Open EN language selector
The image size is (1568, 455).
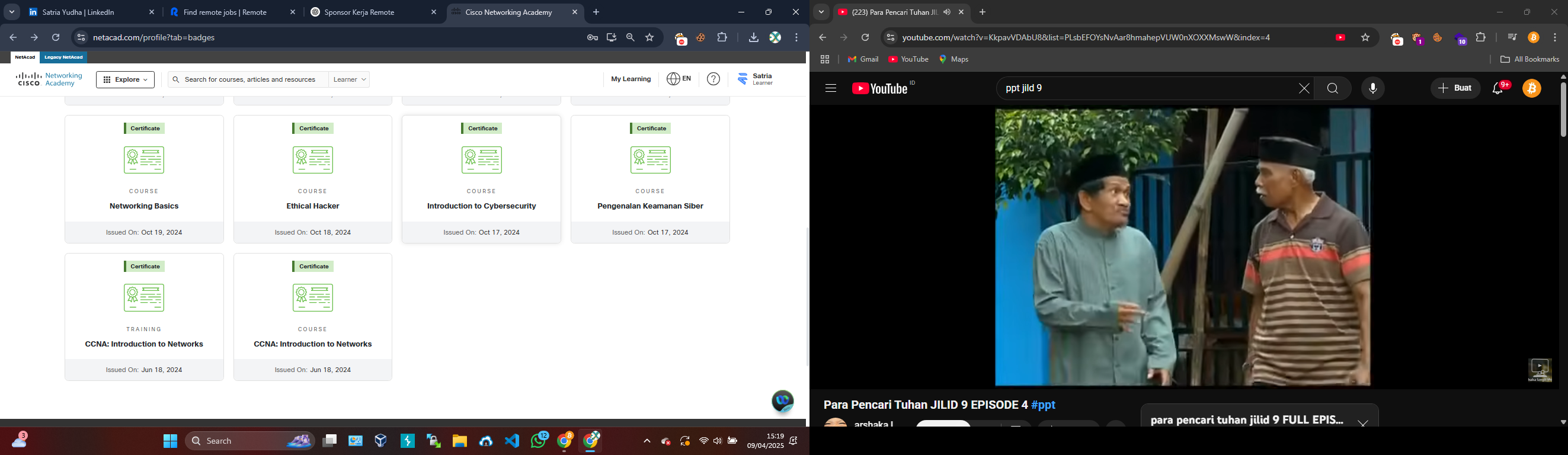[679, 79]
